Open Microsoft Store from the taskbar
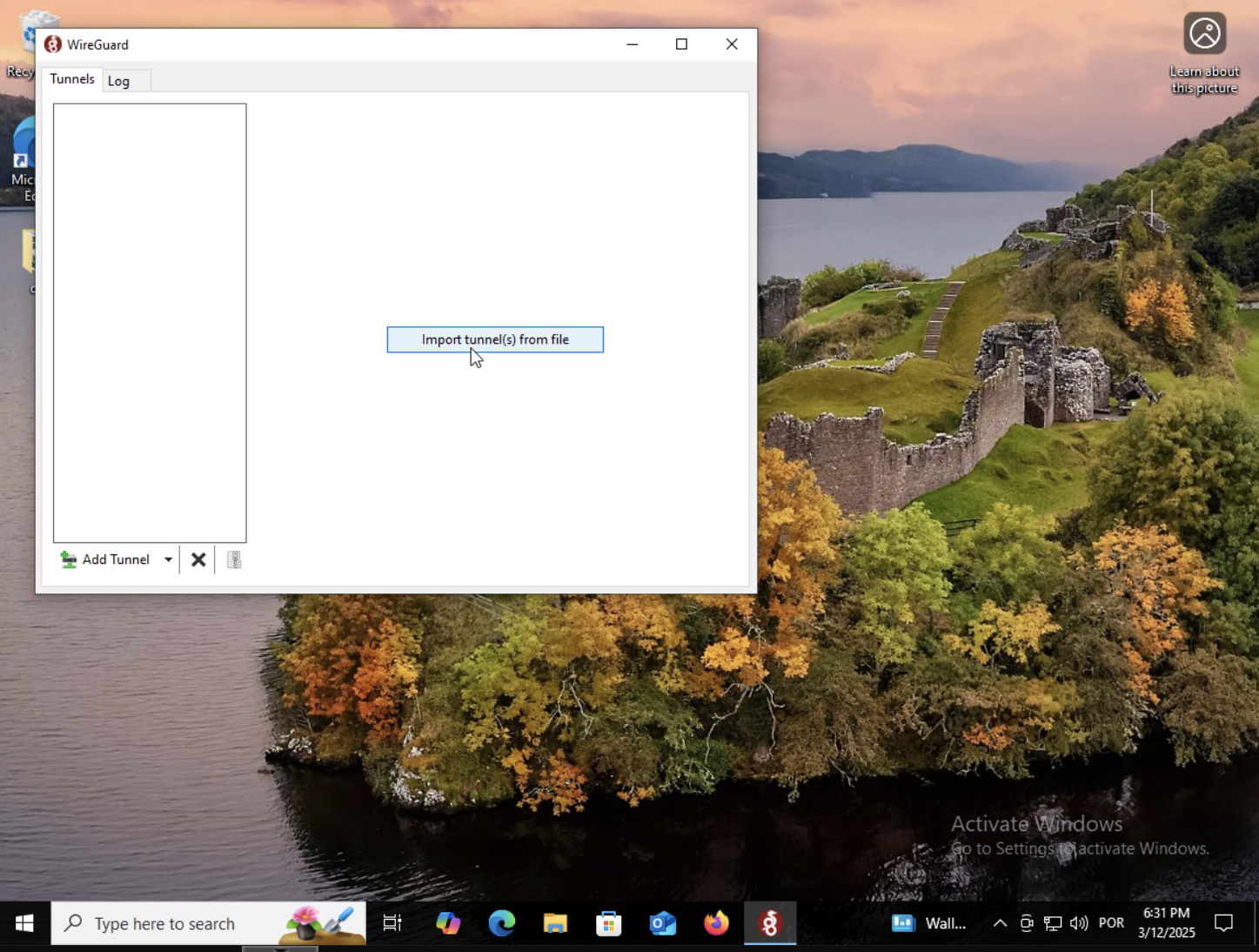Screen dimensions: 1259x952 click(x=609, y=923)
